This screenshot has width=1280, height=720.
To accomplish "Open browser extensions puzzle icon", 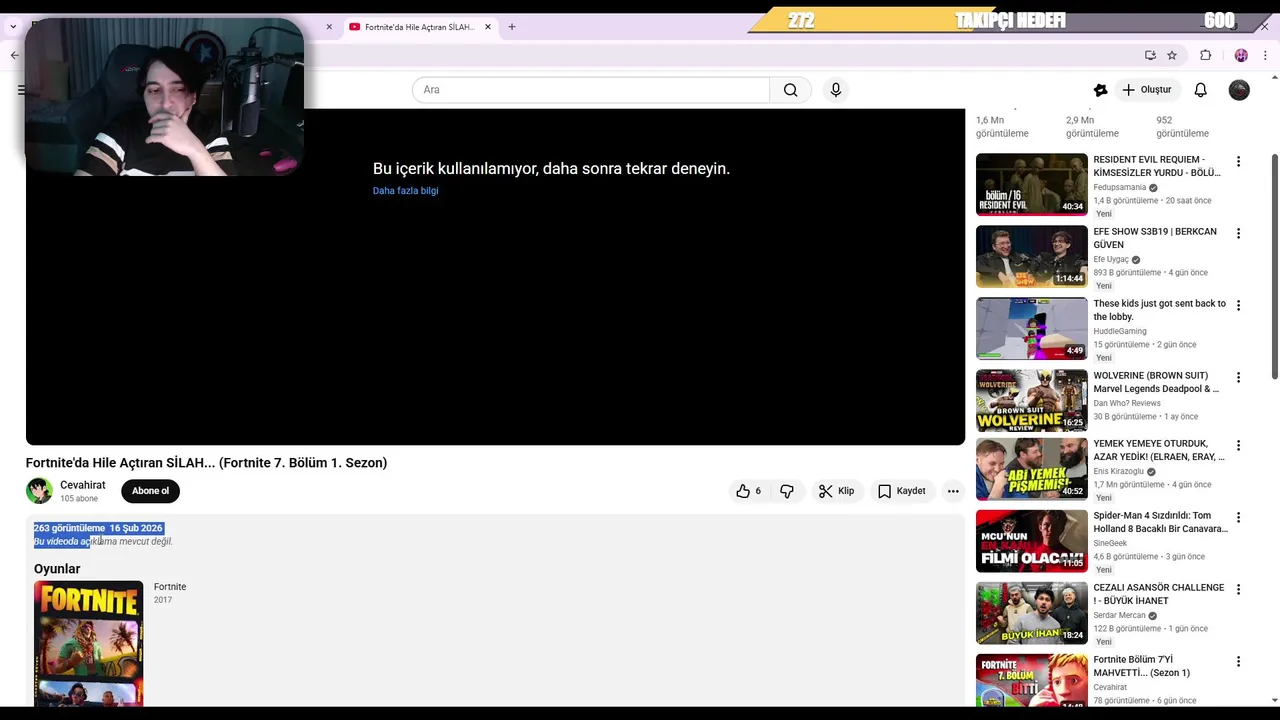I will 1205,55.
